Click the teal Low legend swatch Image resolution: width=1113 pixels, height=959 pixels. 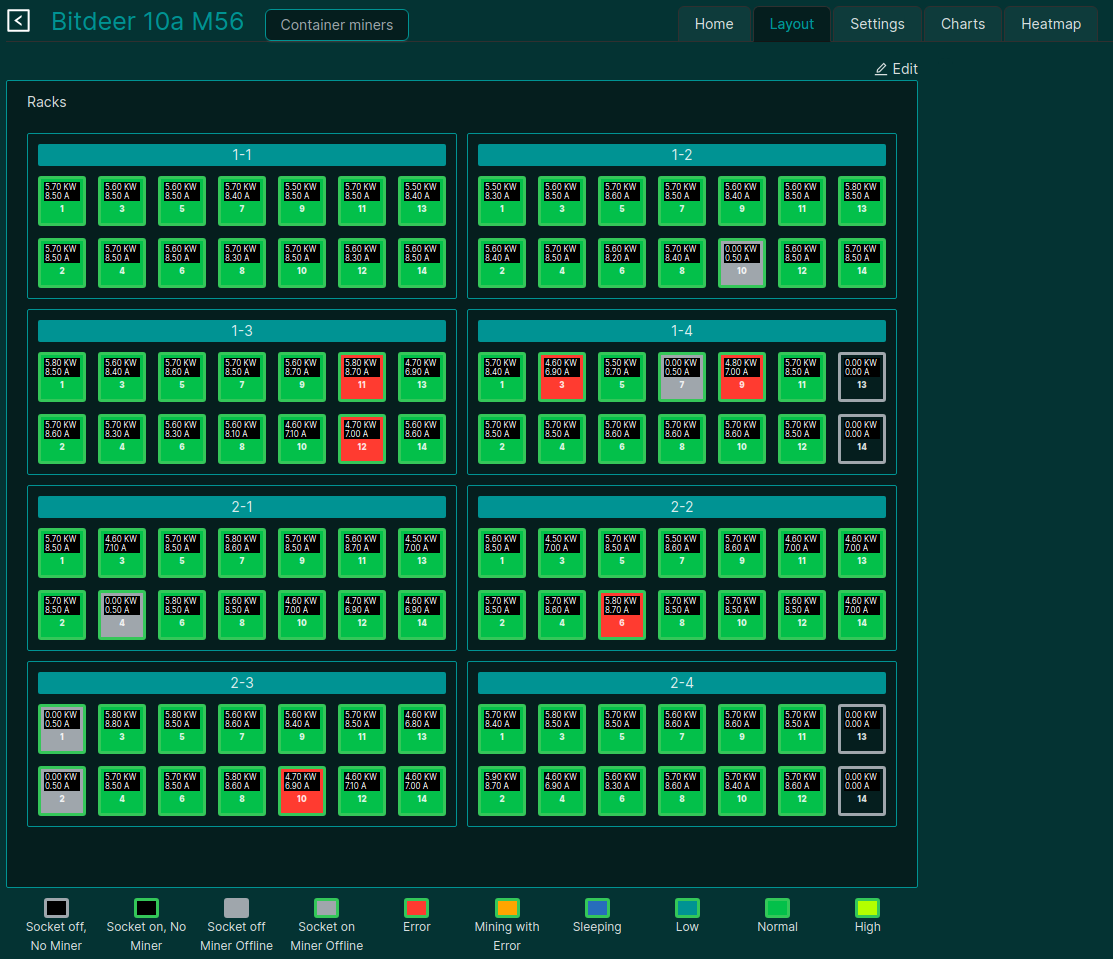pos(687,908)
